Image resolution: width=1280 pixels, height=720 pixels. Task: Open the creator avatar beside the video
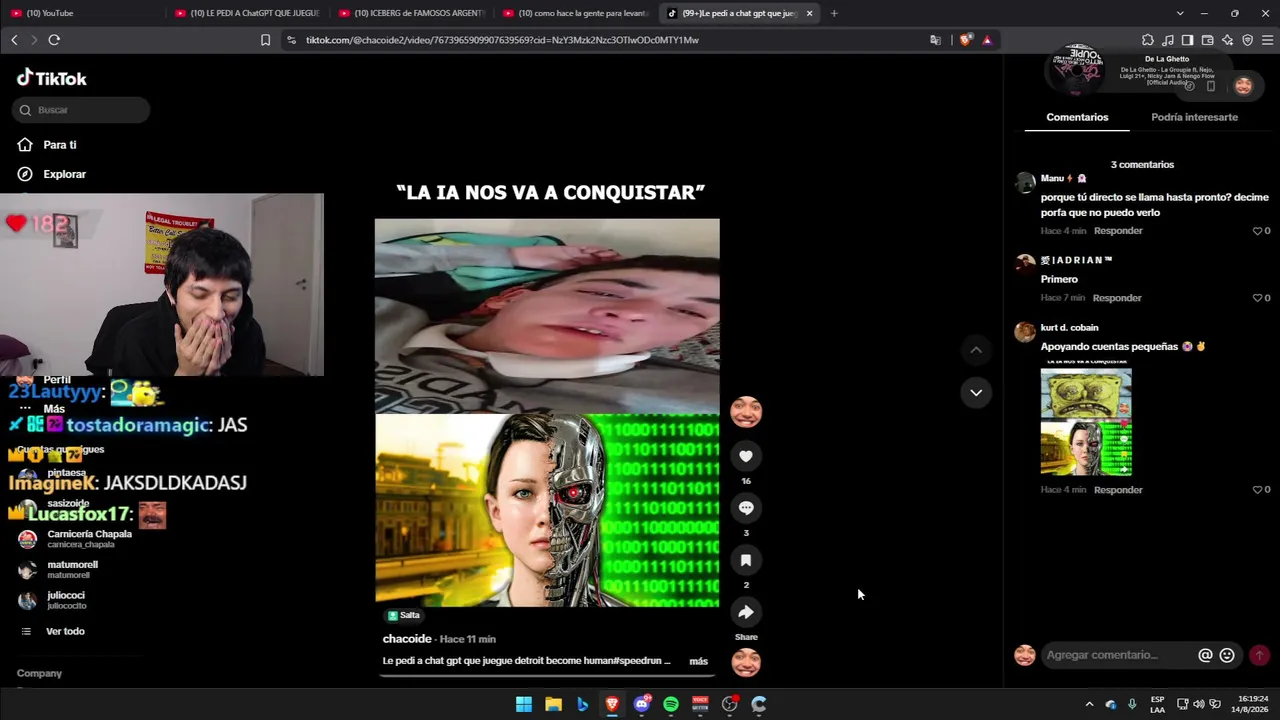tap(746, 411)
